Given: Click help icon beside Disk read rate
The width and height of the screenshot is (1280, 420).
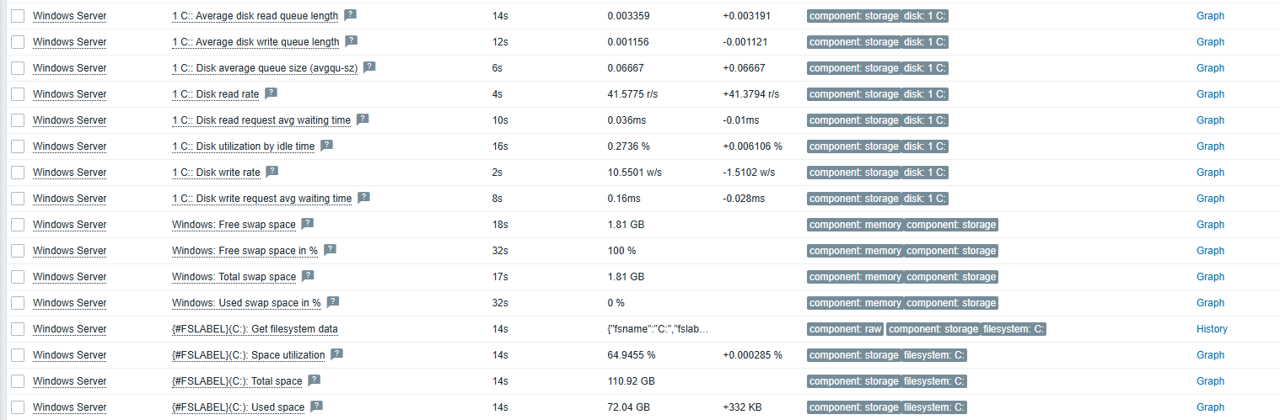Looking at the screenshot, I should [x=271, y=93].
